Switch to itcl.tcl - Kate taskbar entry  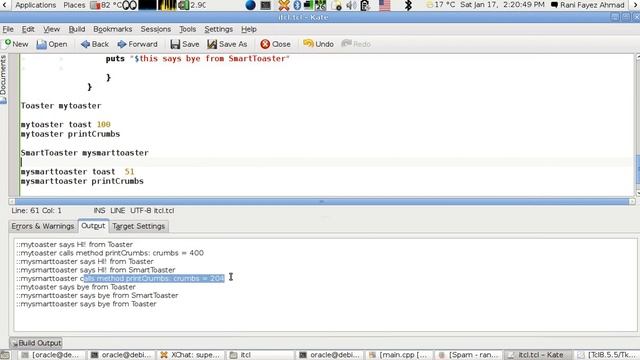[x=537, y=355]
